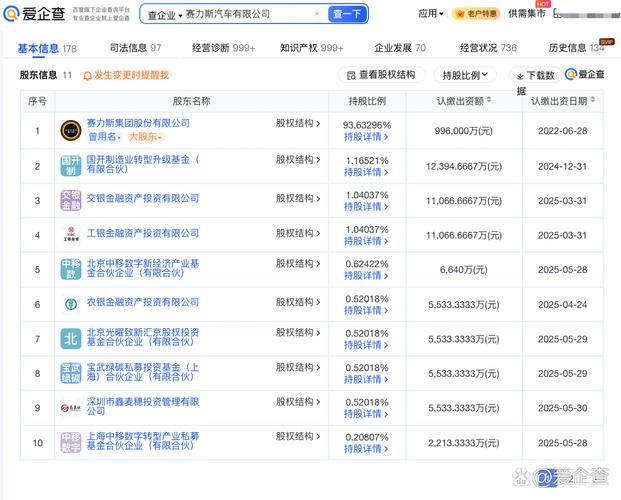The height and width of the screenshot is (500, 621).
Task: Open 持股详情 for the 0.62422% row
Action: coord(366,276)
